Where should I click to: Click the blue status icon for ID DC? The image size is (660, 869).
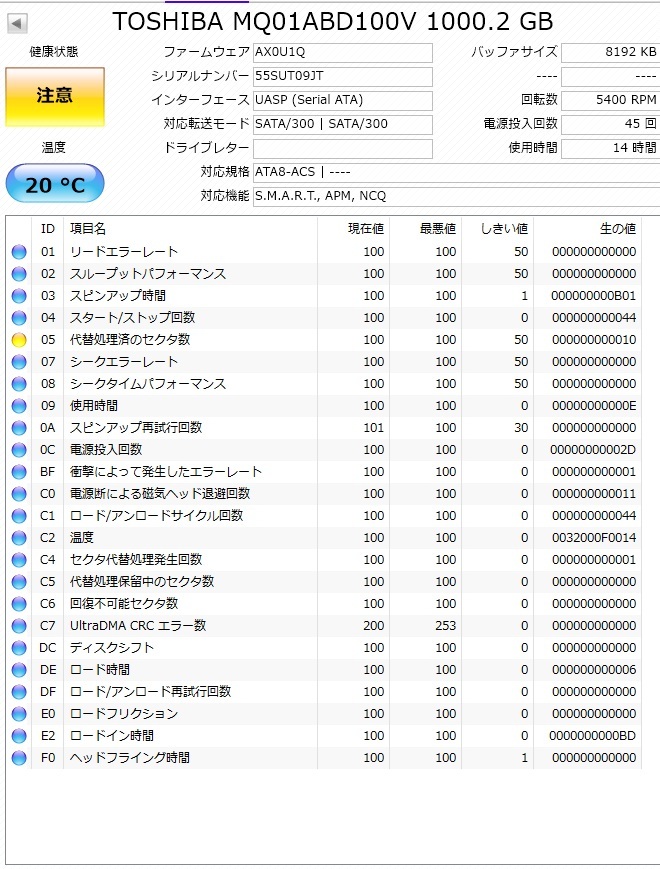tap(19, 648)
